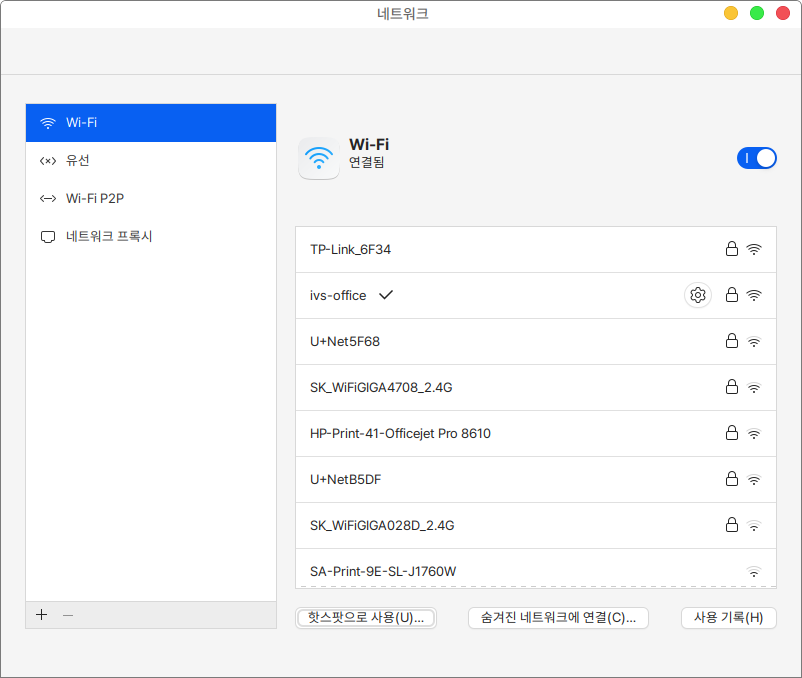Viewport: 802px width, 678px height.
Task: Open 사용 기록(H) history button
Action: (x=728, y=618)
